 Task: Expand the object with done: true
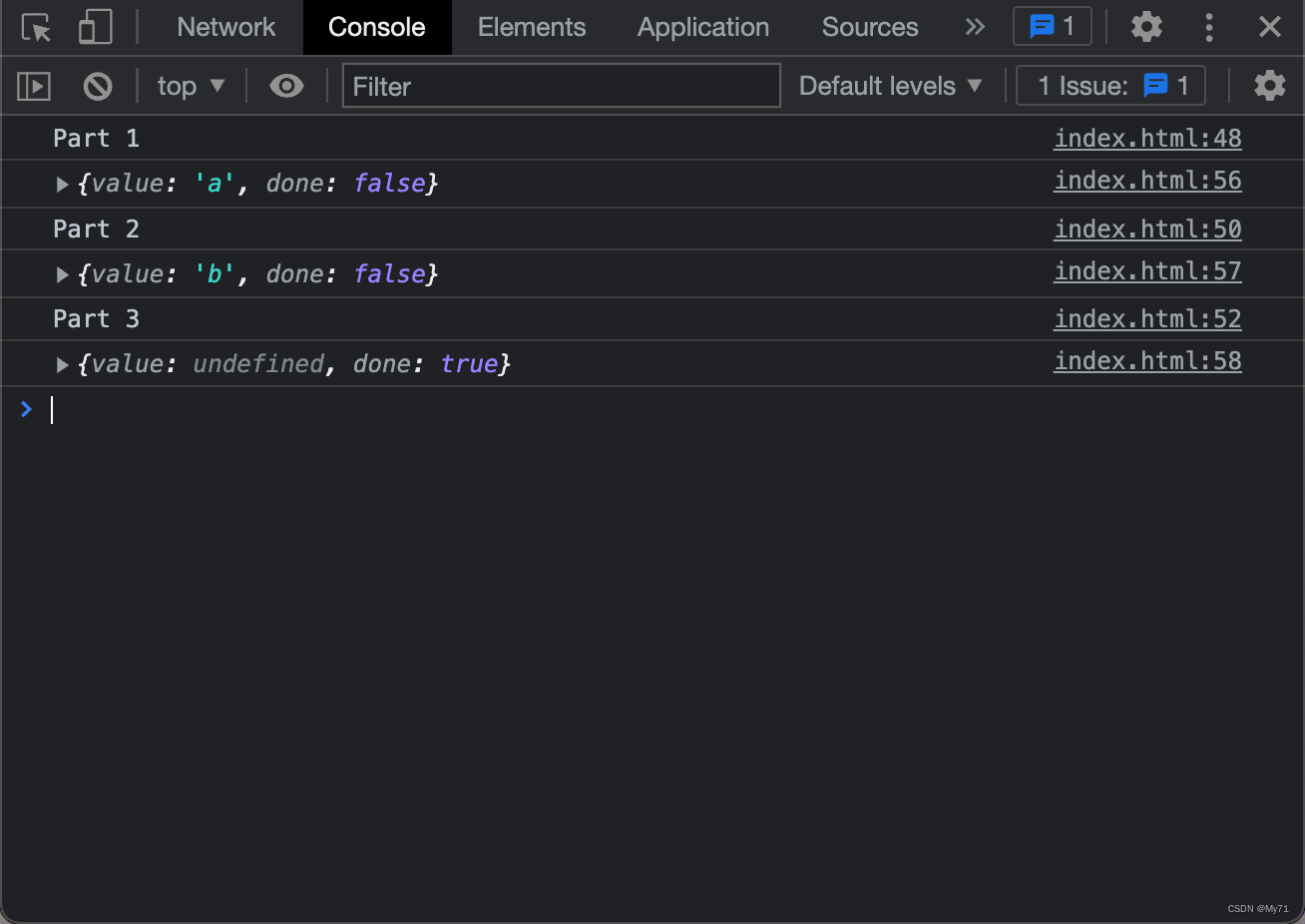click(x=62, y=365)
